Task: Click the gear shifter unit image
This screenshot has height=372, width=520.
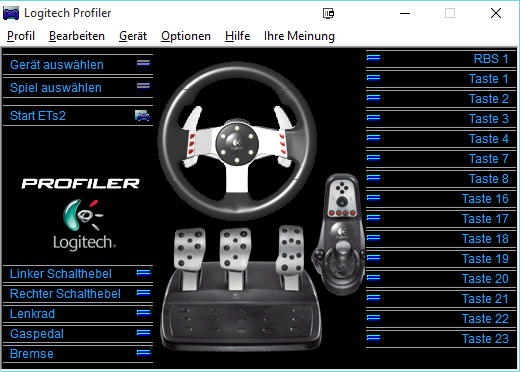Action: point(338,234)
